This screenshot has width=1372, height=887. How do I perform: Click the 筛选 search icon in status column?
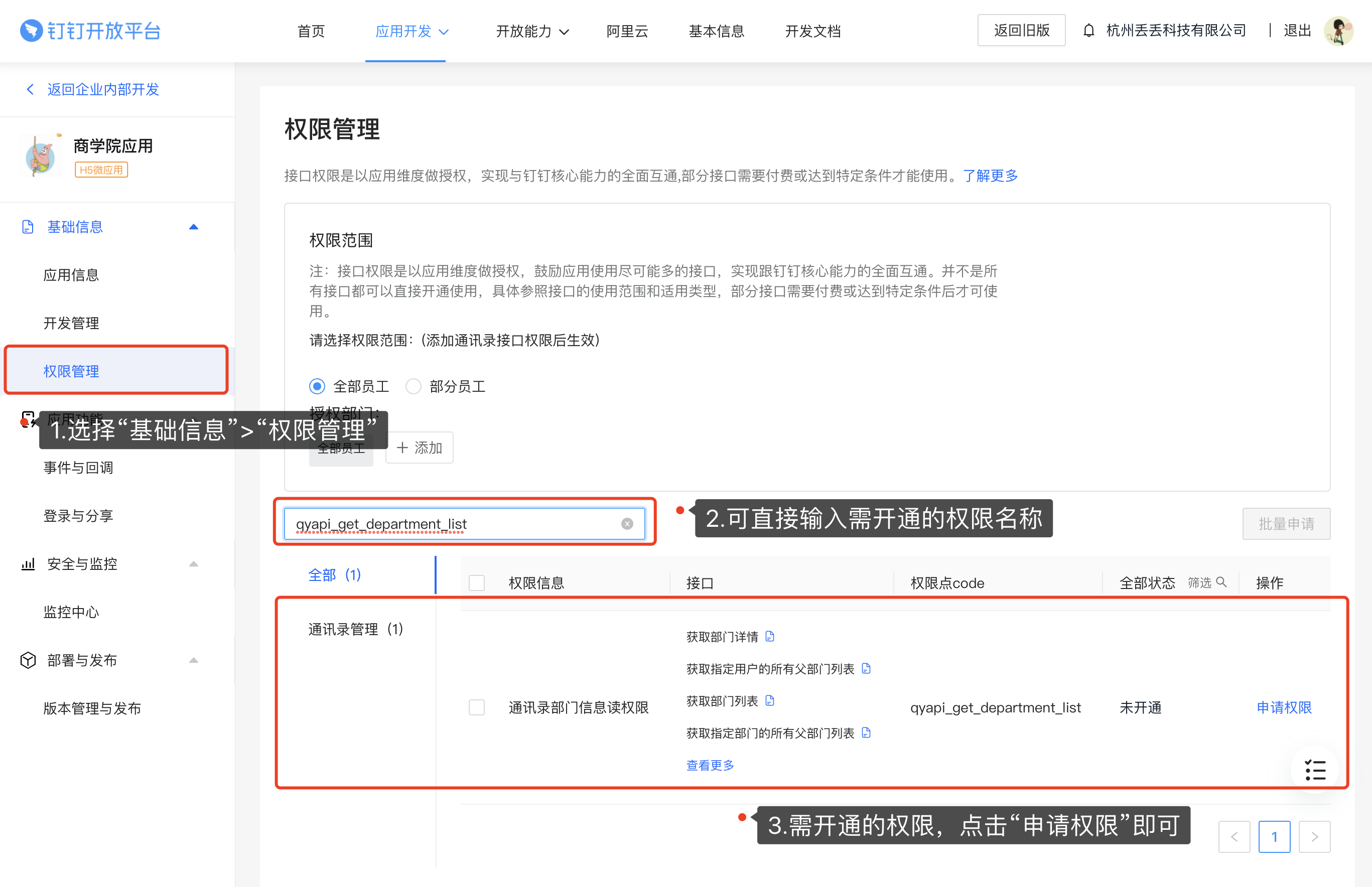click(1220, 582)
